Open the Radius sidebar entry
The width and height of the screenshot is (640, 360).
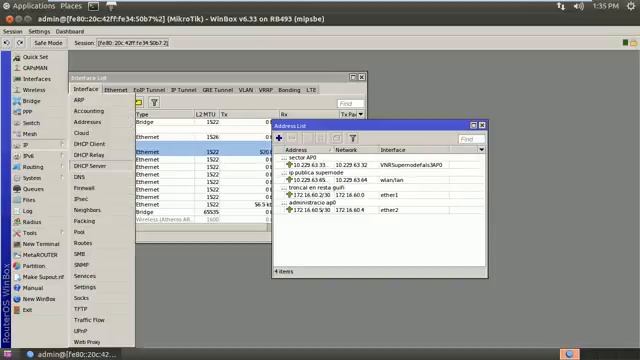pos(32,222)
